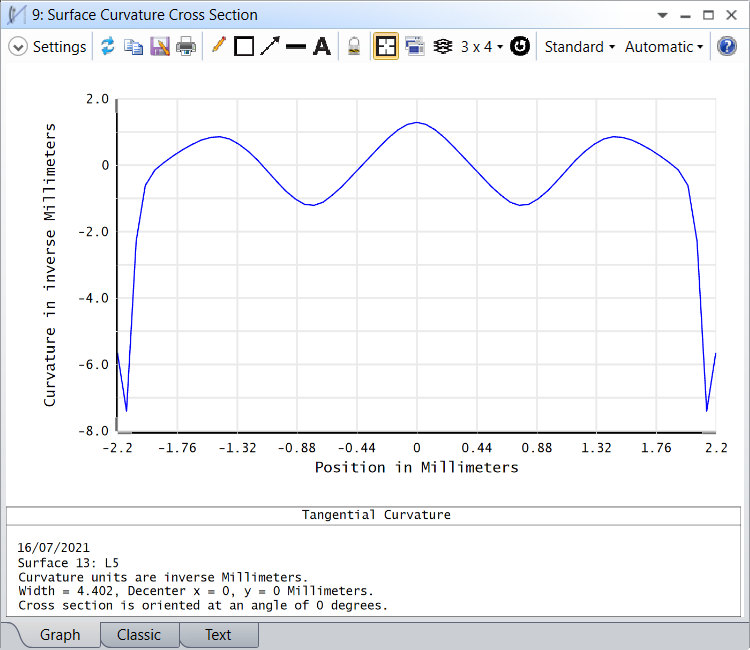Click the 'Surface 13: L5' text
This screenshot has width=750, height=650.
coord(68,562)
